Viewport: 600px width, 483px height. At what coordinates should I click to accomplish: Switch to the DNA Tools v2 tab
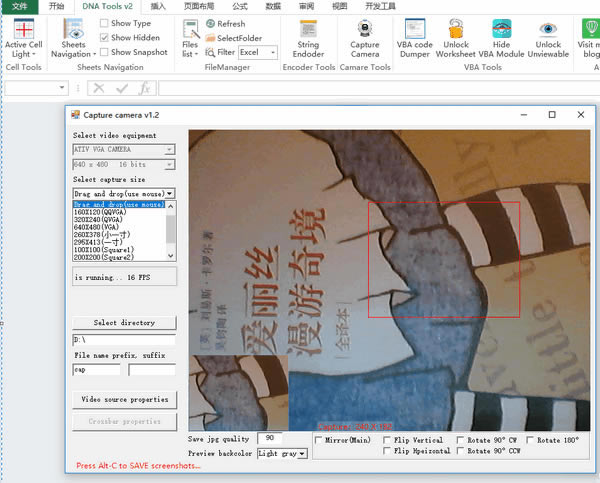108,7
